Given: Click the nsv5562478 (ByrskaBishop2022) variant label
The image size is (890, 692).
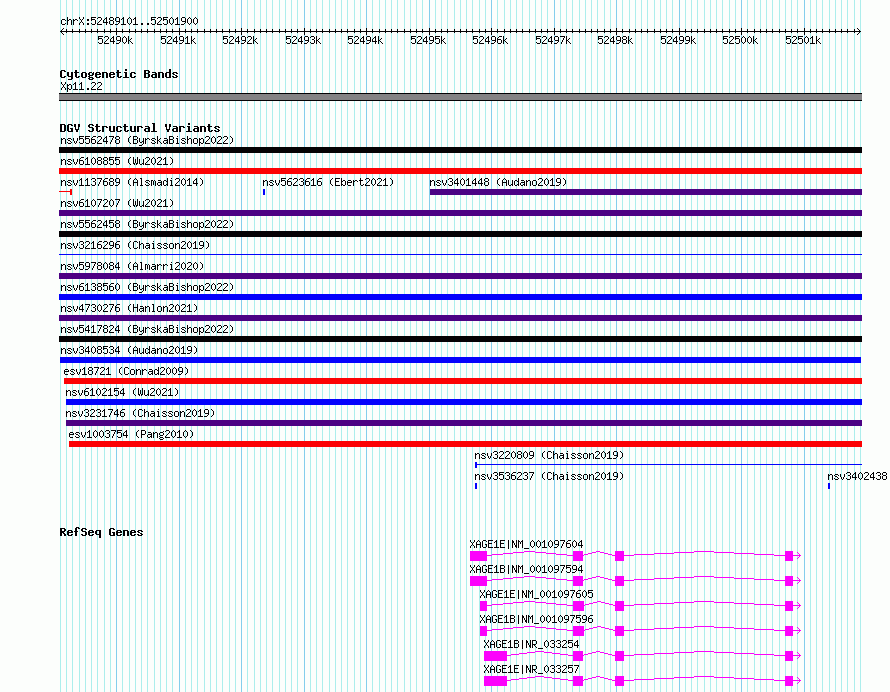Looking at the screenshot, I should click(x=147, y=140).
